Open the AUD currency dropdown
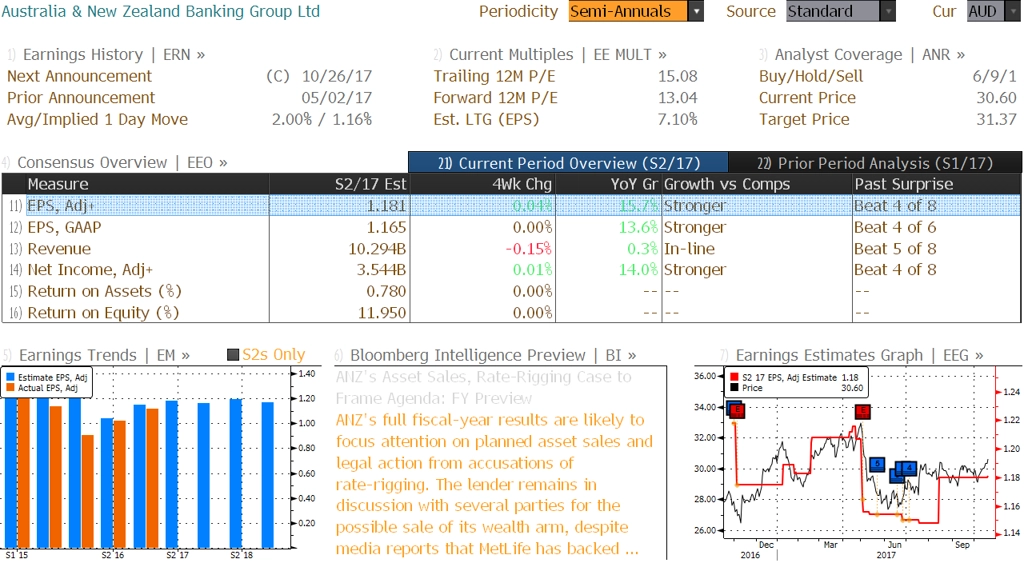The width and height of the screenshot is (1024, 563). [1012, 11]
